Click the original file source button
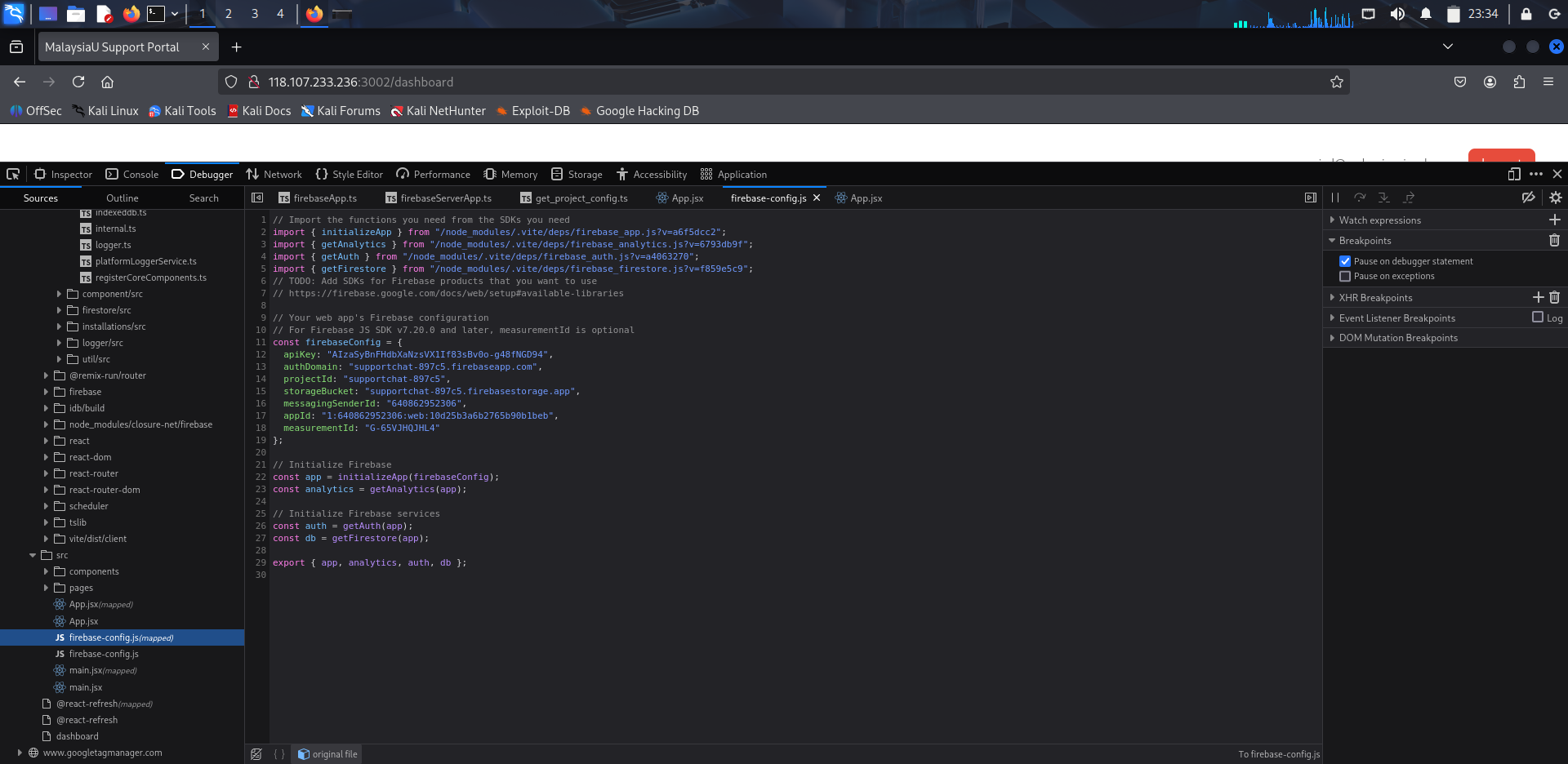 [x=327, y=754]
